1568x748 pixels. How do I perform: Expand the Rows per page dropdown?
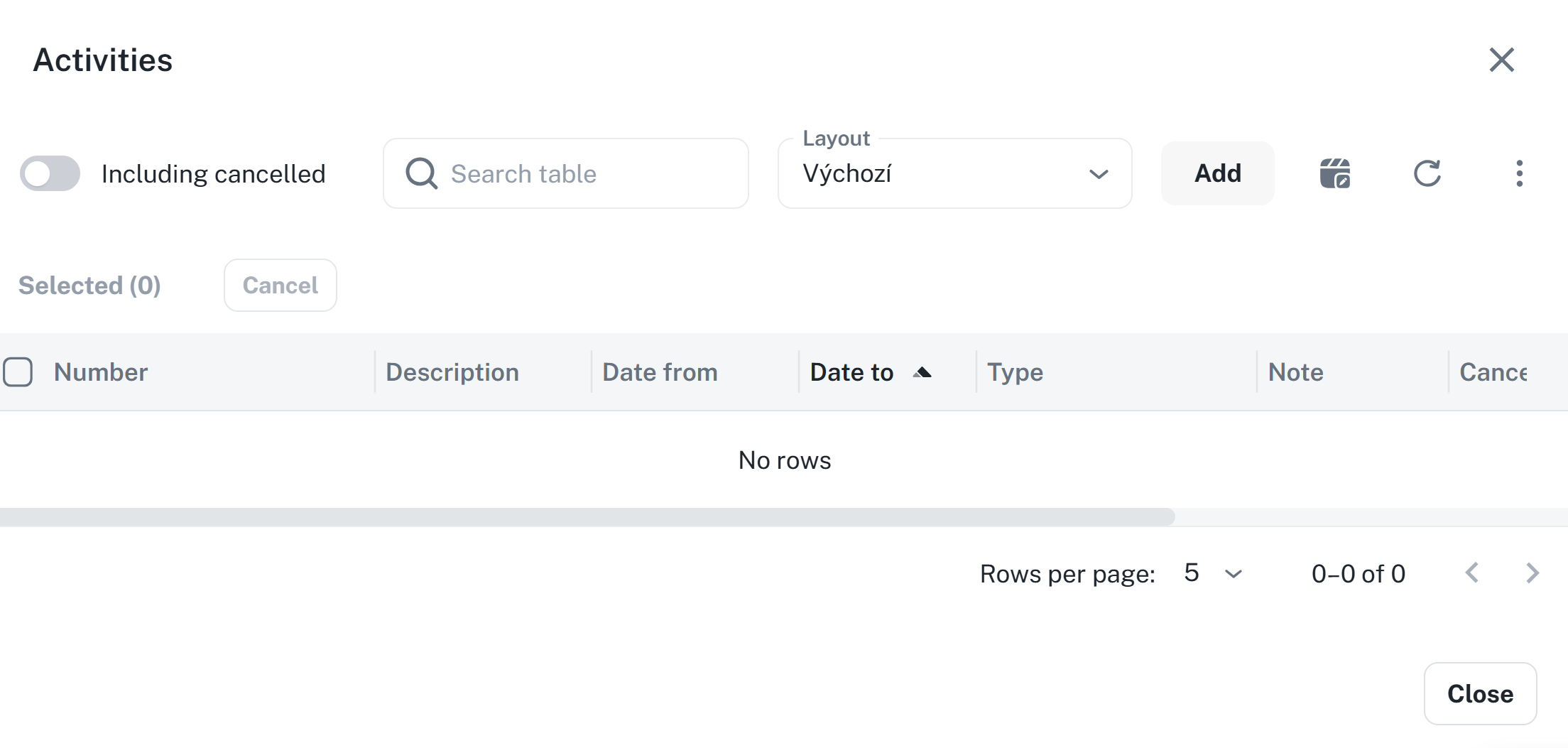[x=1213, y=573]
